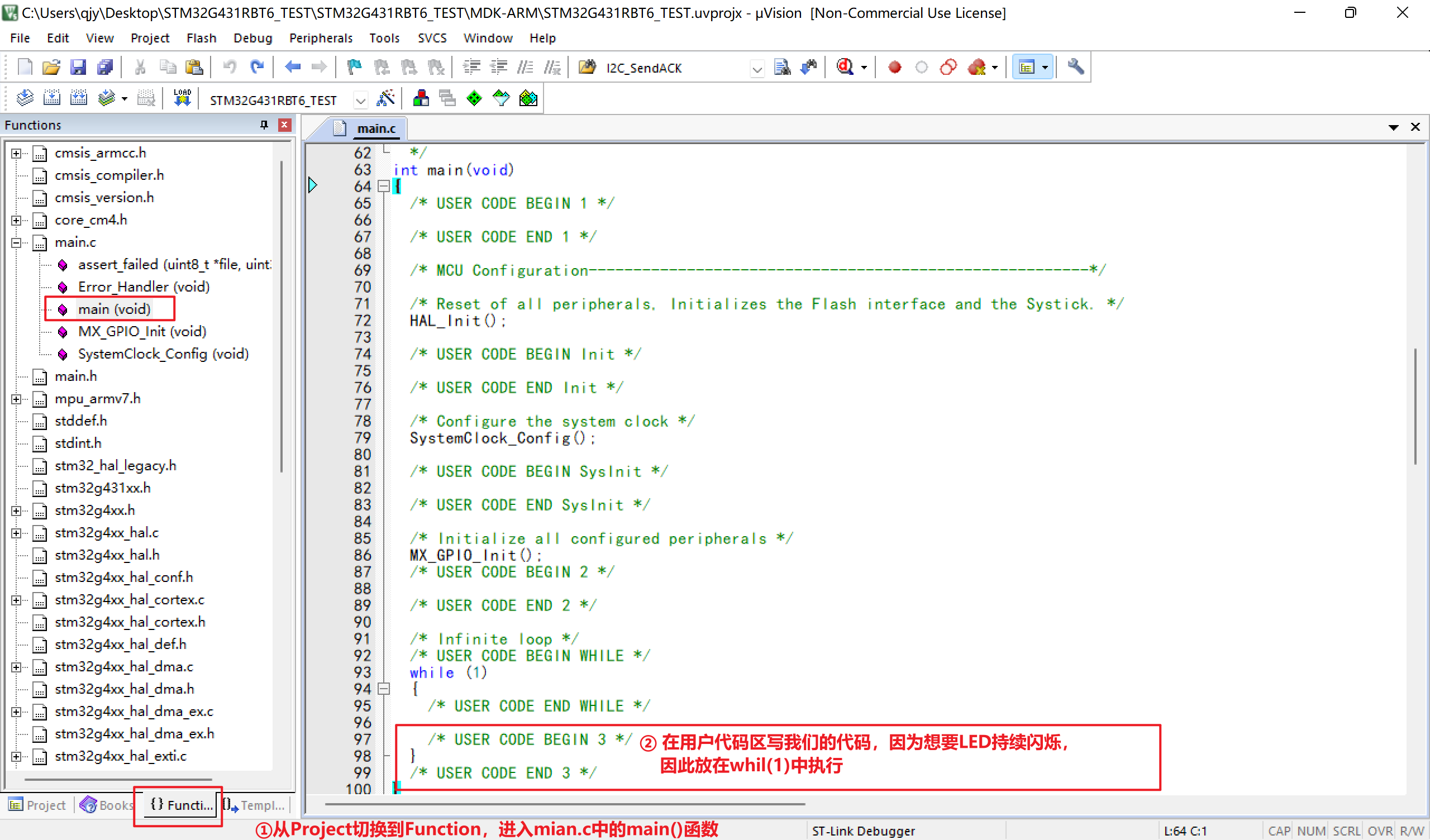Select SystemClock_Config (void) function
1430x840 pixels.
tap(164, 354)
